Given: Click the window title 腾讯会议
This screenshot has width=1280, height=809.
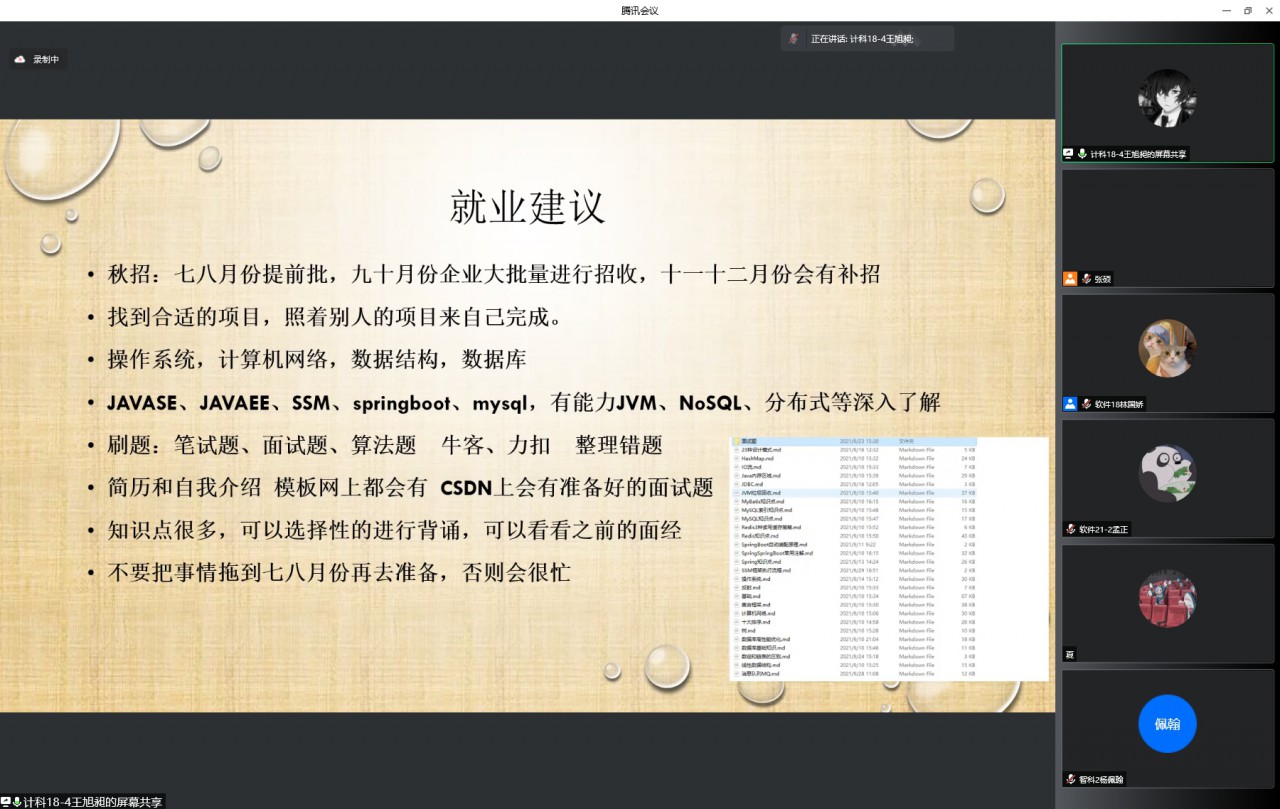Looking at the screenshot, I should click(x=640, y=10).
